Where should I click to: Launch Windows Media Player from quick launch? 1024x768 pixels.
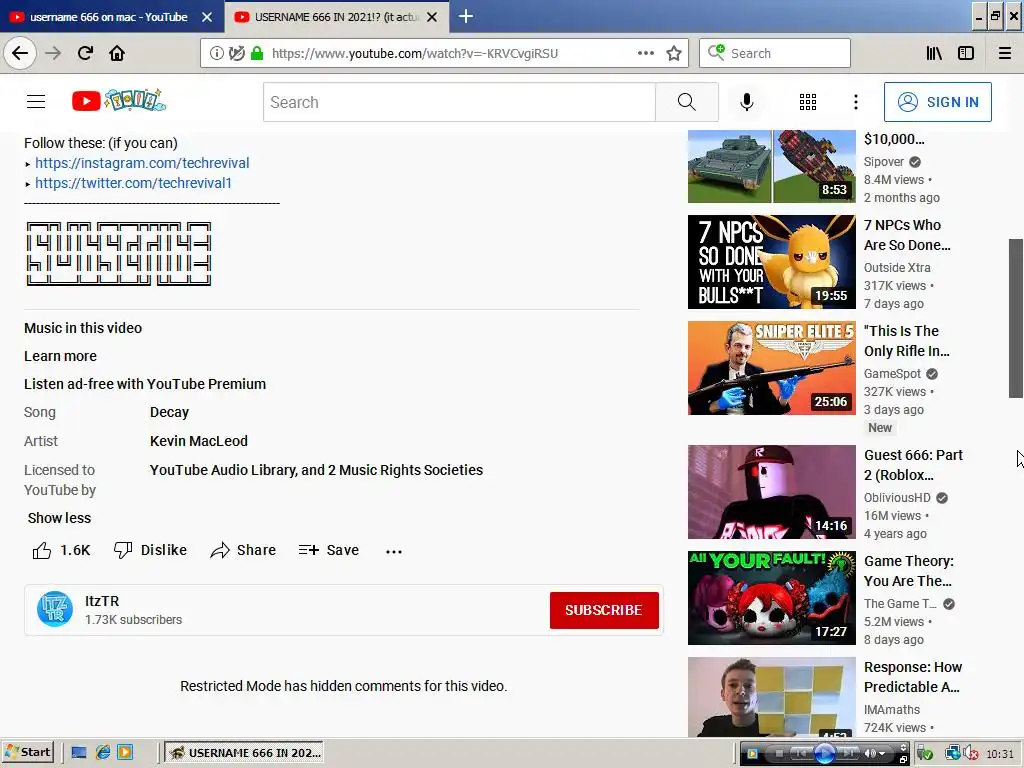pyautogui.click(x=125, y=752)
